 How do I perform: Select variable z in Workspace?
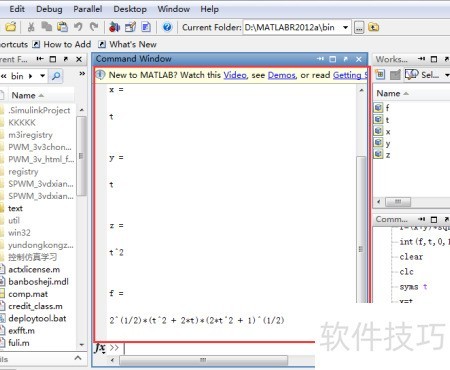click(388, 155)
